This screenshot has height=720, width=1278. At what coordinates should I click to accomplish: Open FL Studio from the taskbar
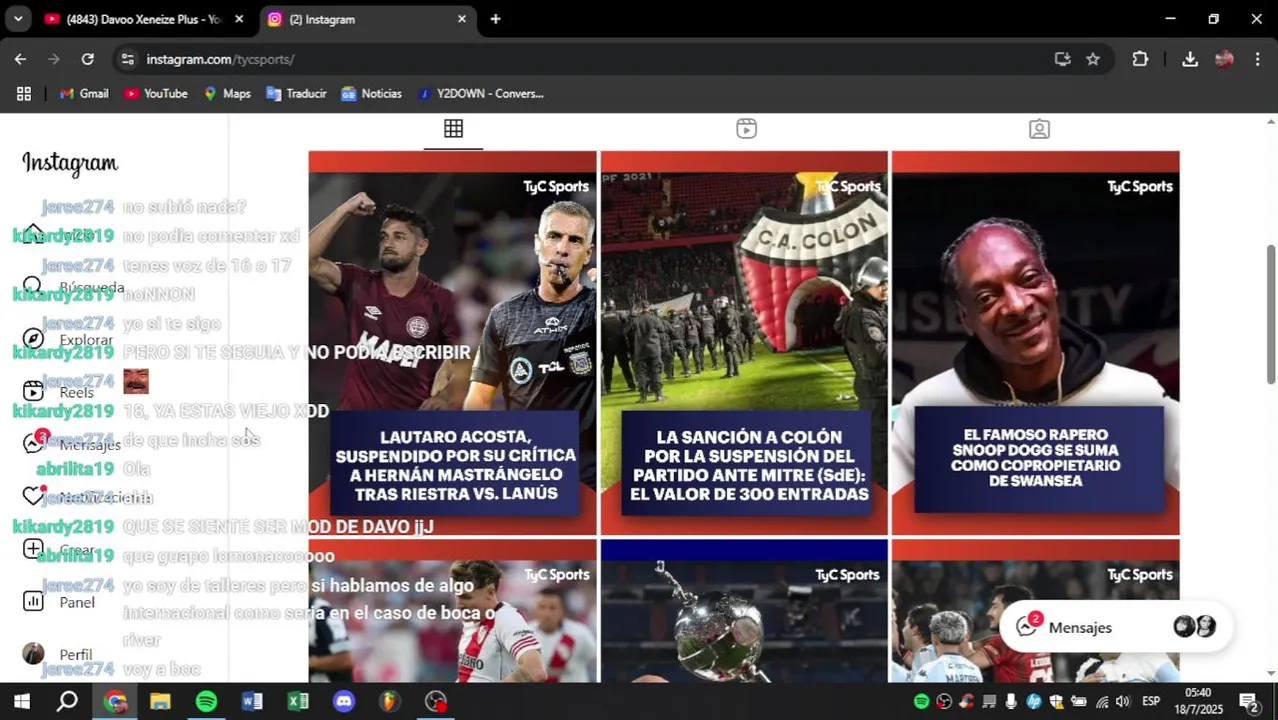(389, 701)
